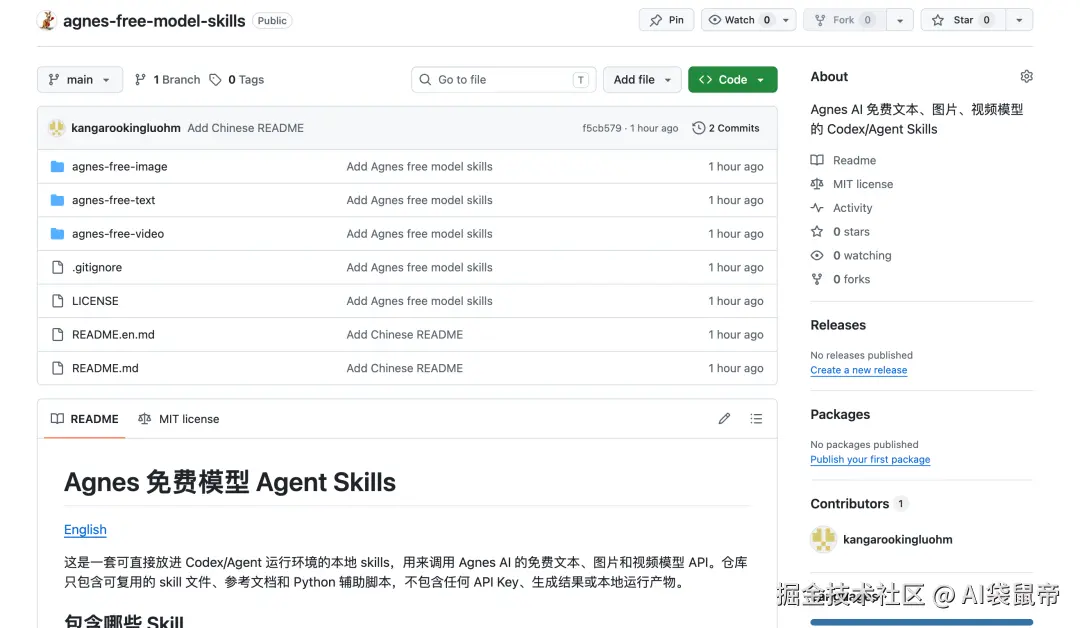Click Readme link in About sidebar
Screen dimensions: 1080x628
[x=854, y=160]
